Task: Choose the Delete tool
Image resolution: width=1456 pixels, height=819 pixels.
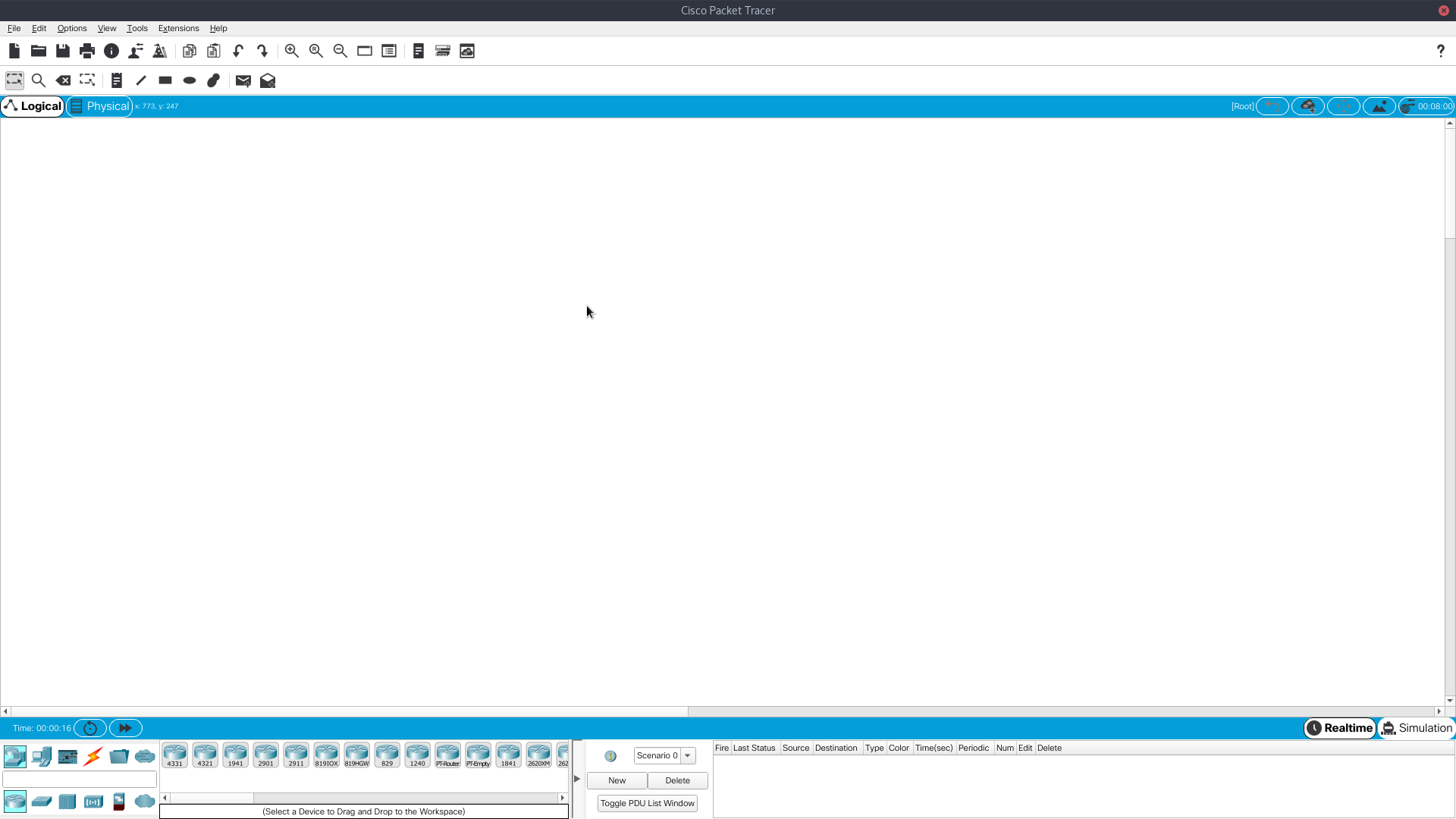Action: tap(63, 80)
